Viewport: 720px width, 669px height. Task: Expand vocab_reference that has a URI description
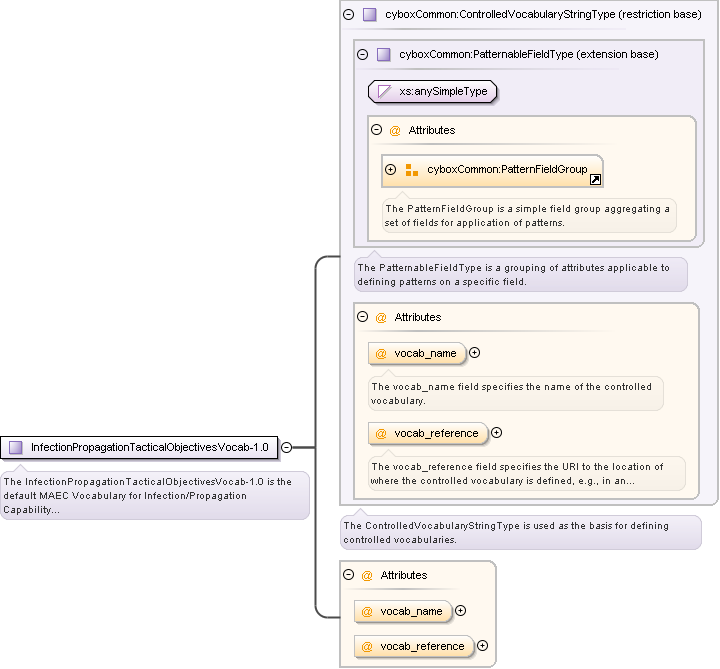[x=497, y=433]
